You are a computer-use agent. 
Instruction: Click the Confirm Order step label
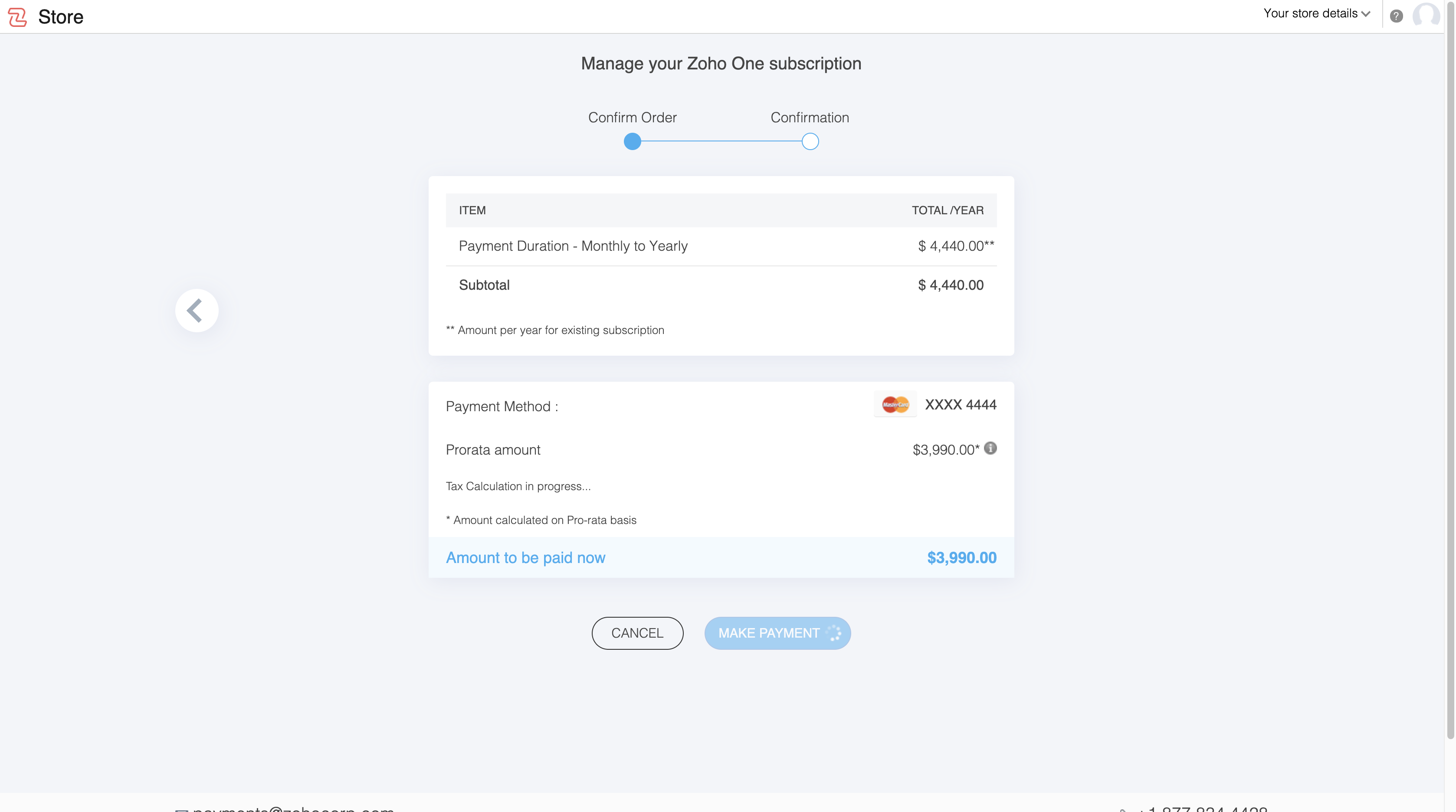coord(632,118)
